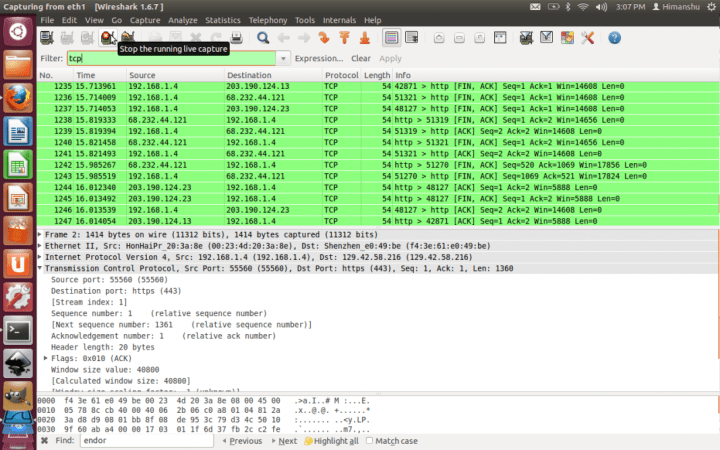Screen dimensions: 720x450
Task: Zoom out on packet text
Action: click(459, 38)
